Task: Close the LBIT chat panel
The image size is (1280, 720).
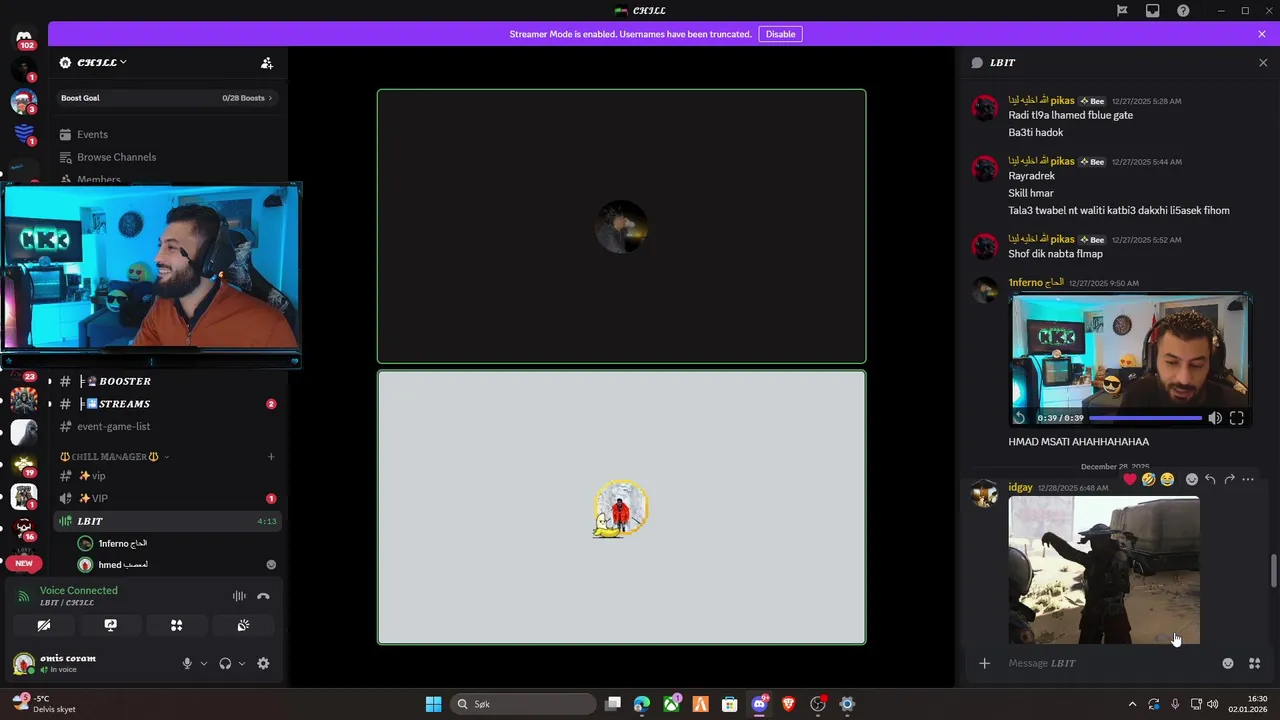Action: 1263,62
